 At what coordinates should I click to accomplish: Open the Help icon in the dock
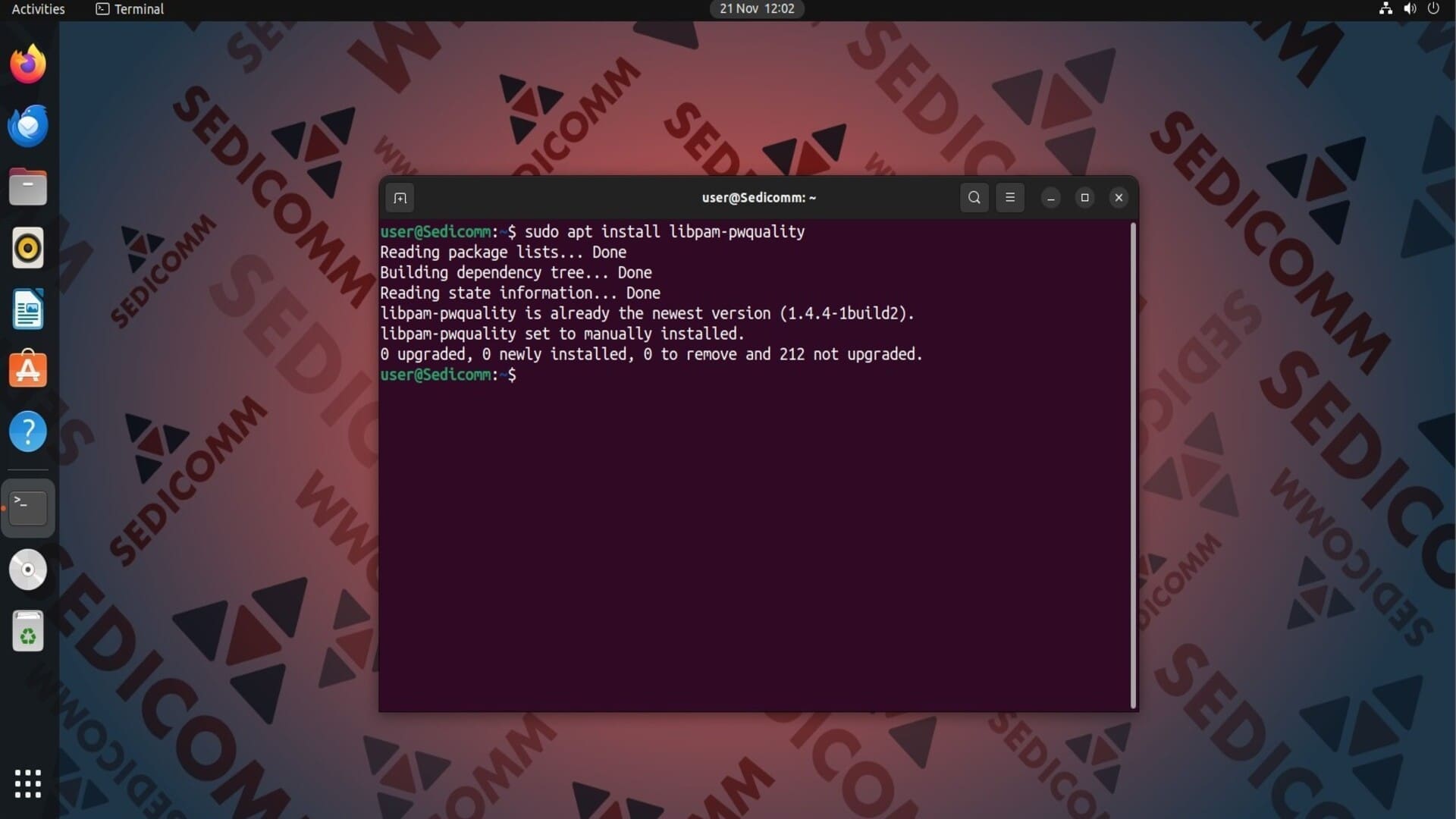pos(28,431)
